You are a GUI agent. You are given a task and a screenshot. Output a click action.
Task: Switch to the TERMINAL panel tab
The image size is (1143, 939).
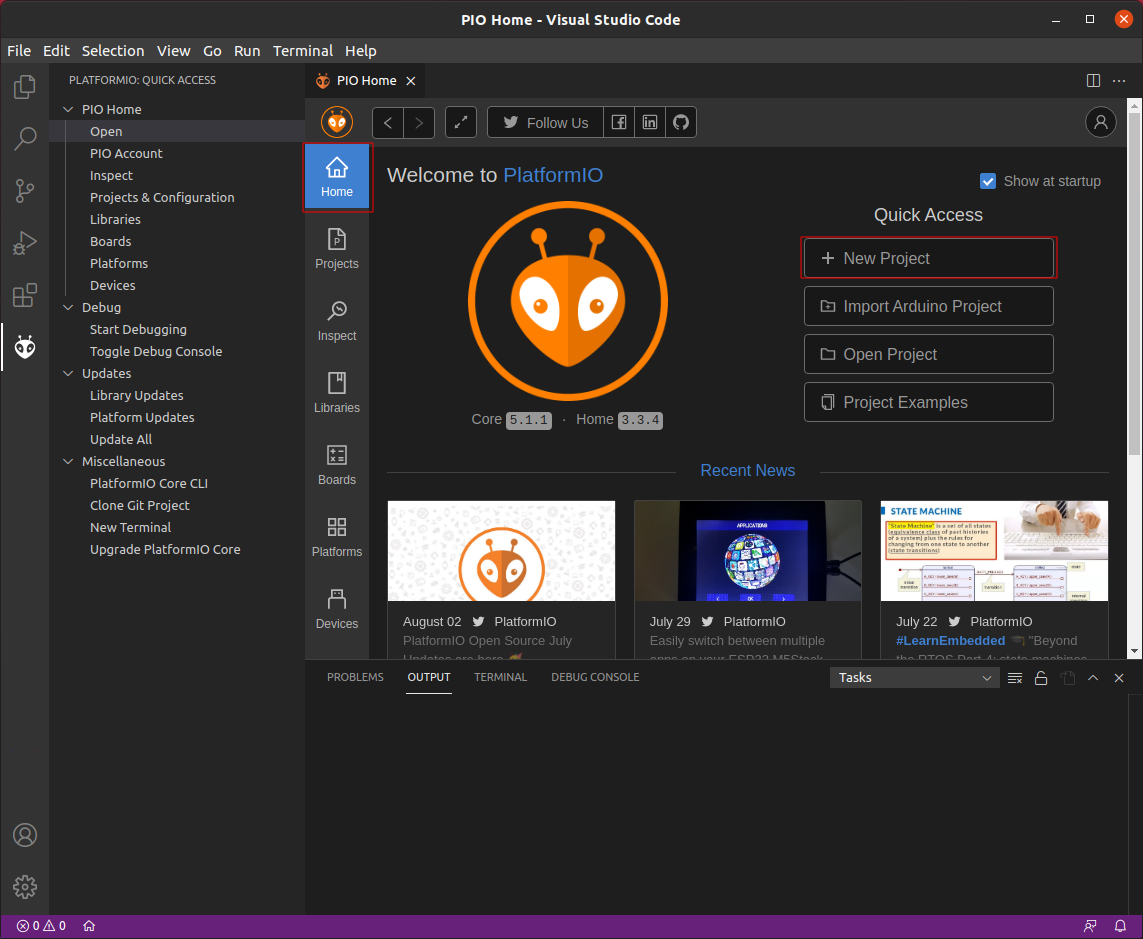point(500,677)
